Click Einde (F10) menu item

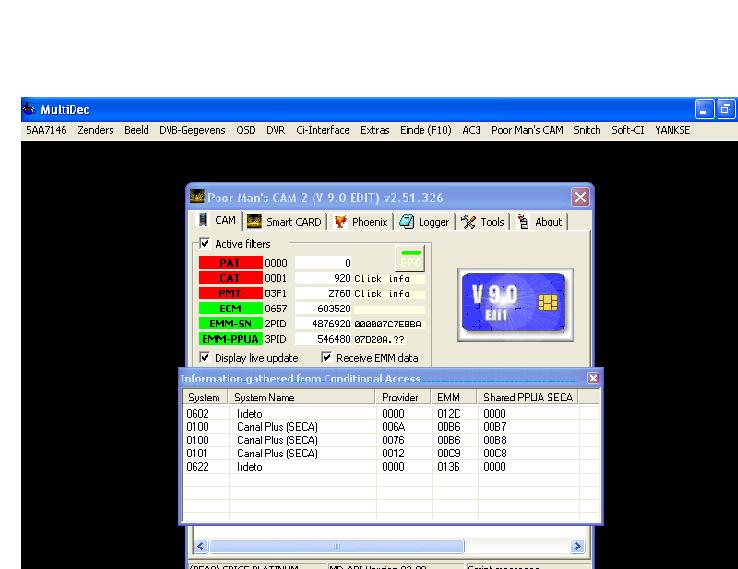[x=425, y=130]
